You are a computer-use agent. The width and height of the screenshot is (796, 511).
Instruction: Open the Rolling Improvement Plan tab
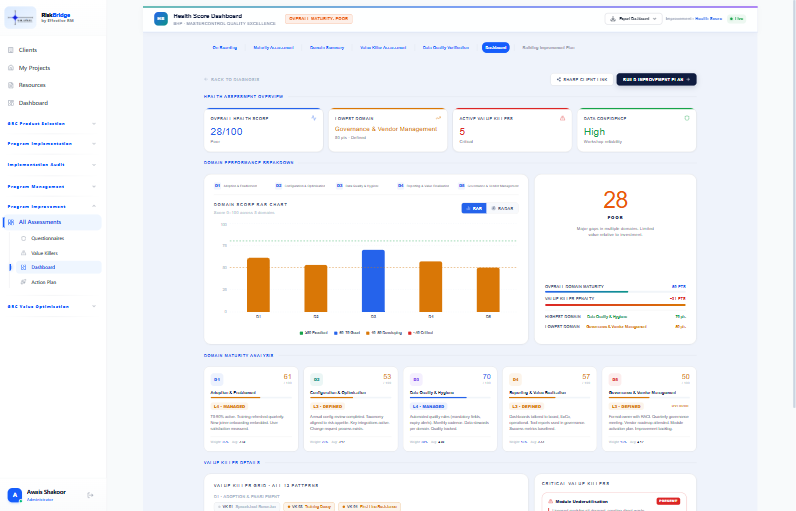point(548,48)
